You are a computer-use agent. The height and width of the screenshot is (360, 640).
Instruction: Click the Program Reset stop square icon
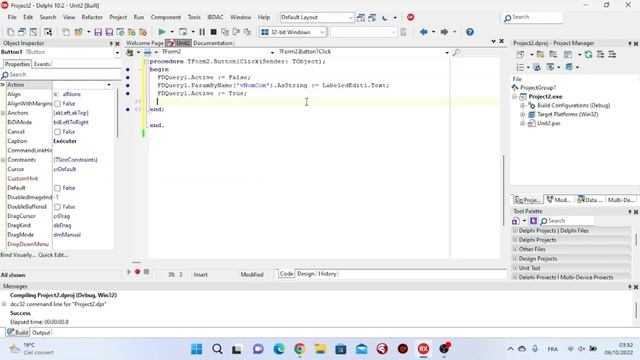pos(213,32)
